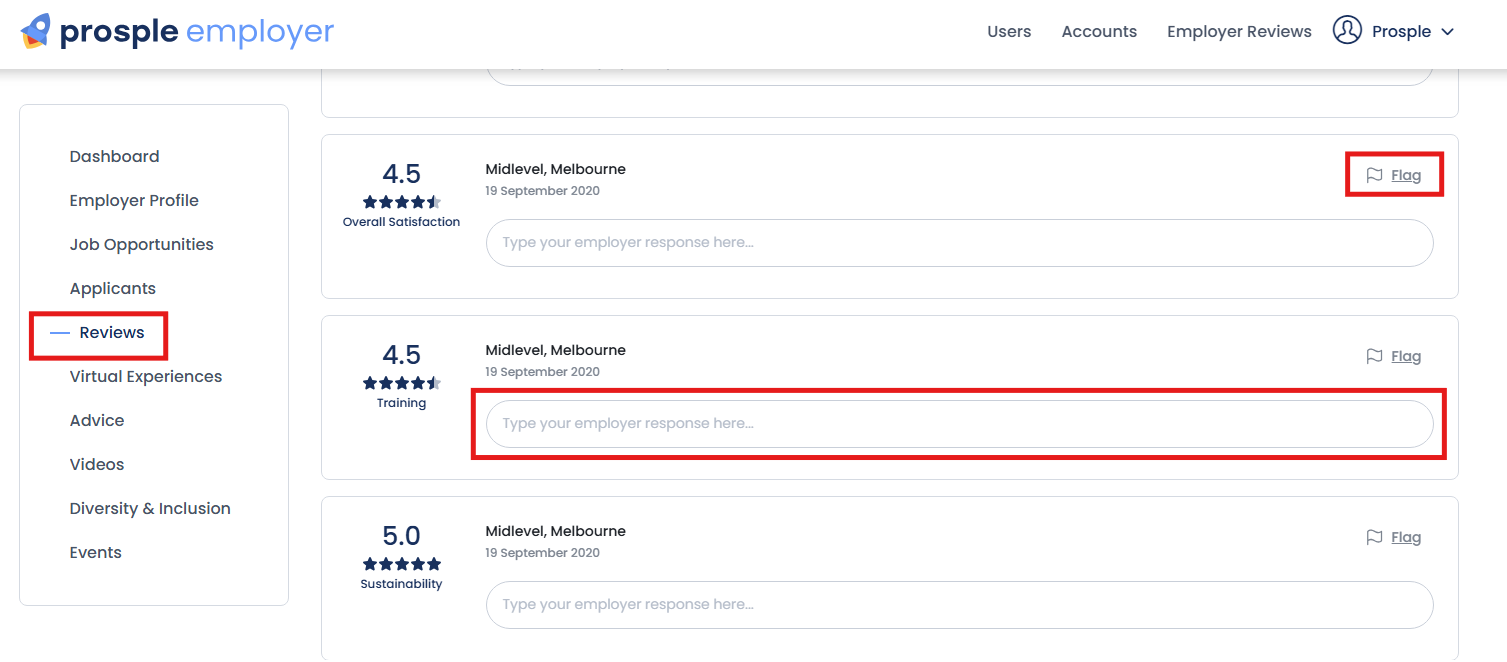Select Virtual Experiences in the sidebar

[x=145, y=377]
